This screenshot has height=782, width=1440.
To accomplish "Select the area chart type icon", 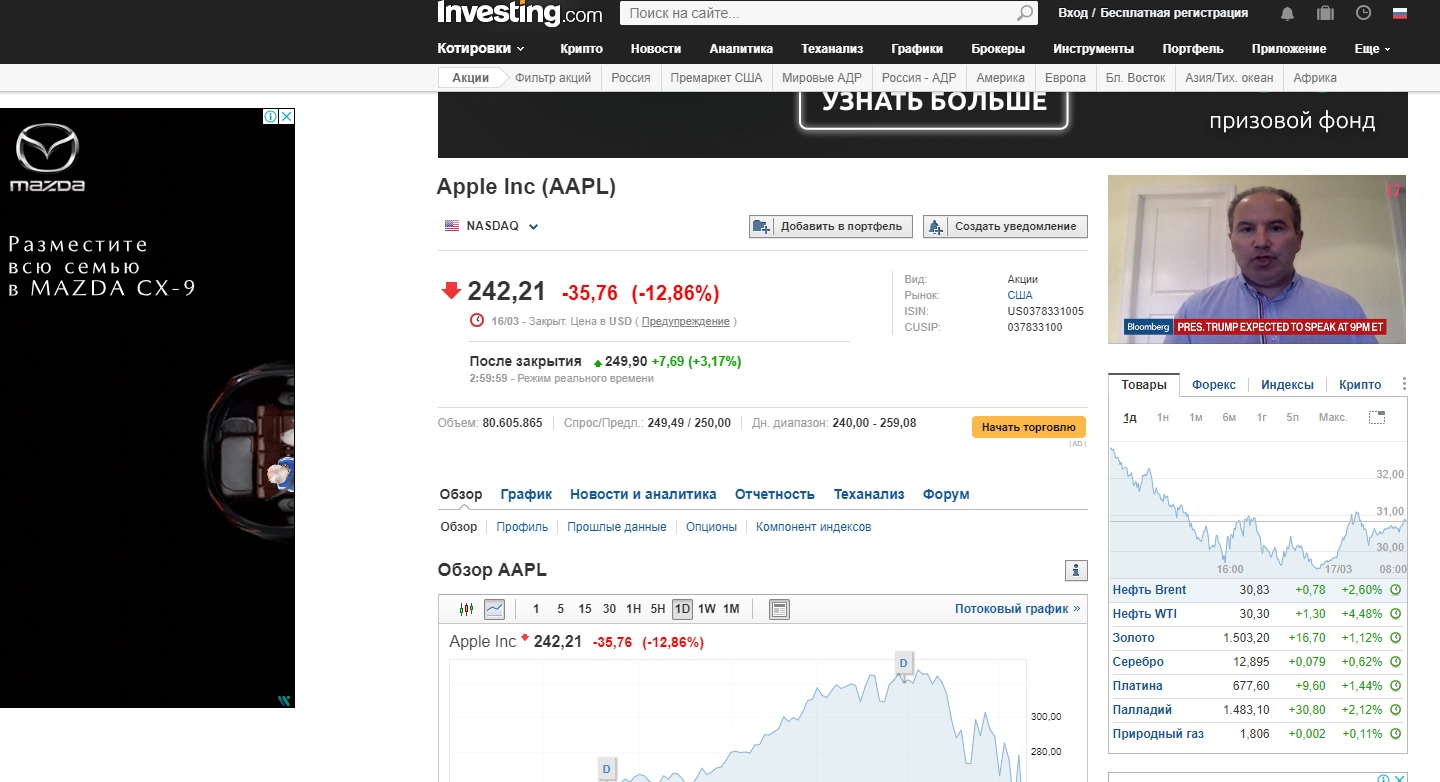I will tap(494, 609).
